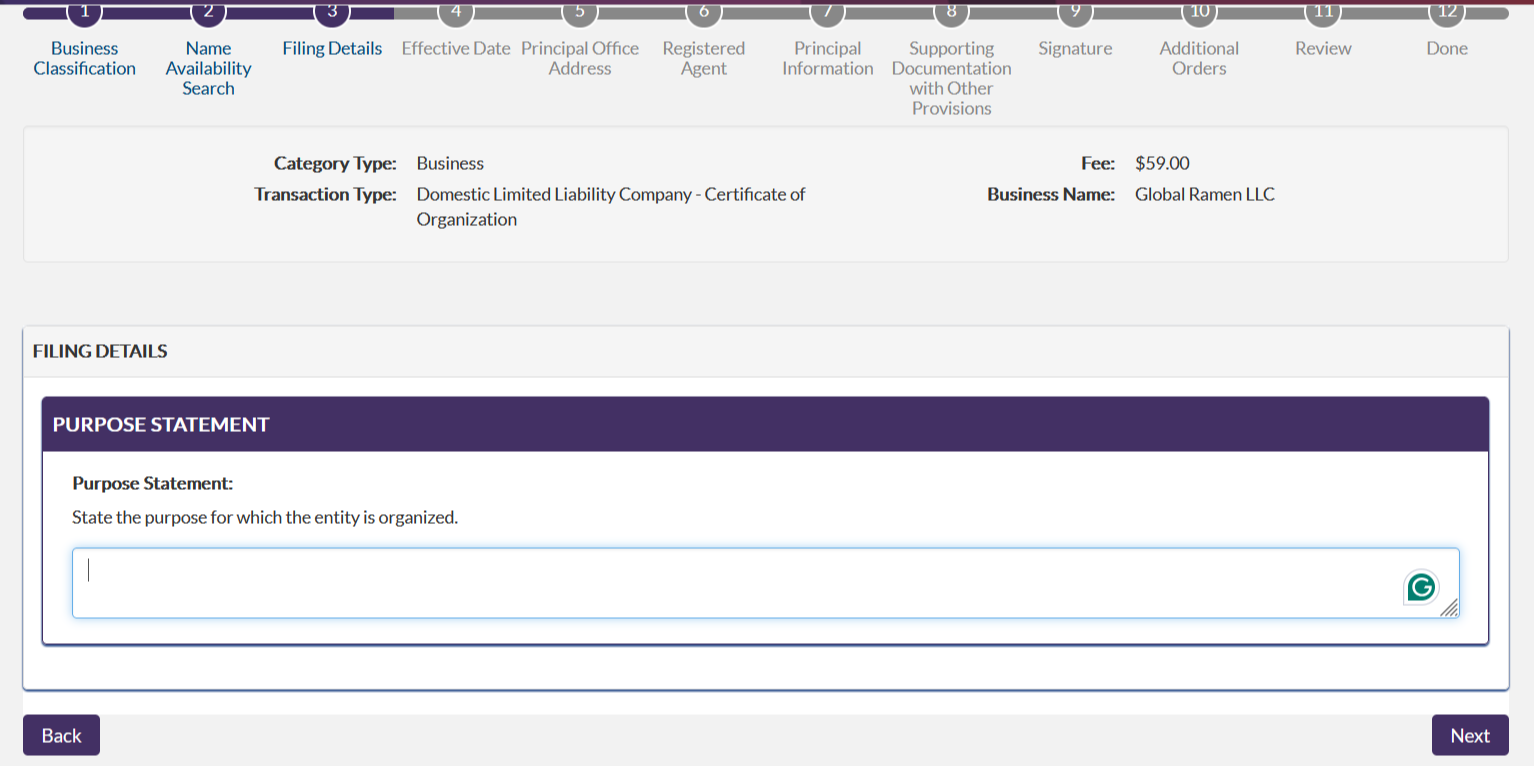The height and width of the screenshot is (766, 1534).
Task: Open Supporting Documentation with Other Provisions step
Action: 951,78
